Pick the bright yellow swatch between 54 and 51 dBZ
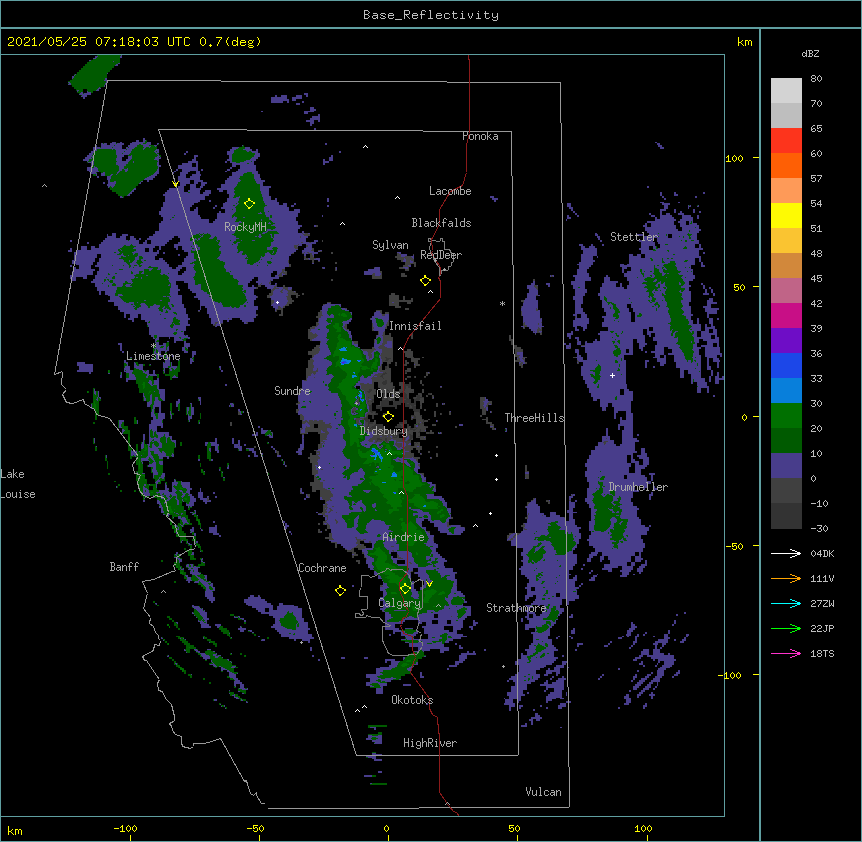 point(786,215)
